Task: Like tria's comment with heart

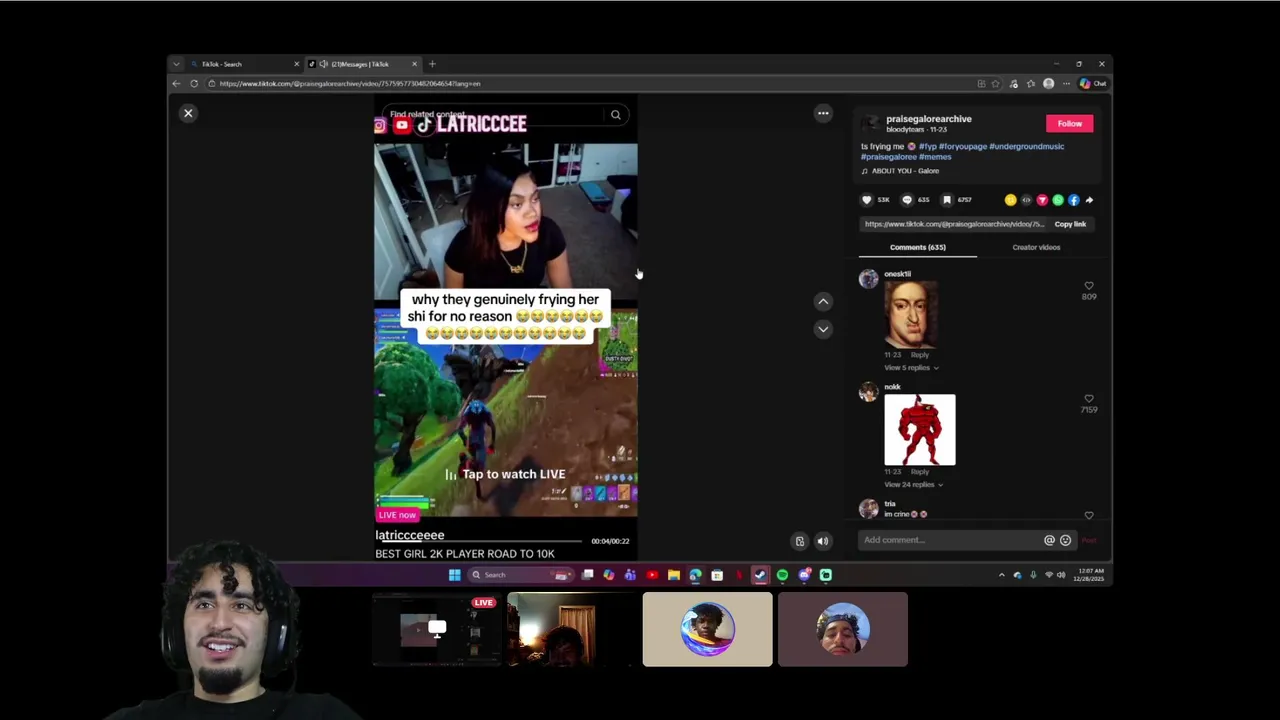Action: tap(1089, 515)
